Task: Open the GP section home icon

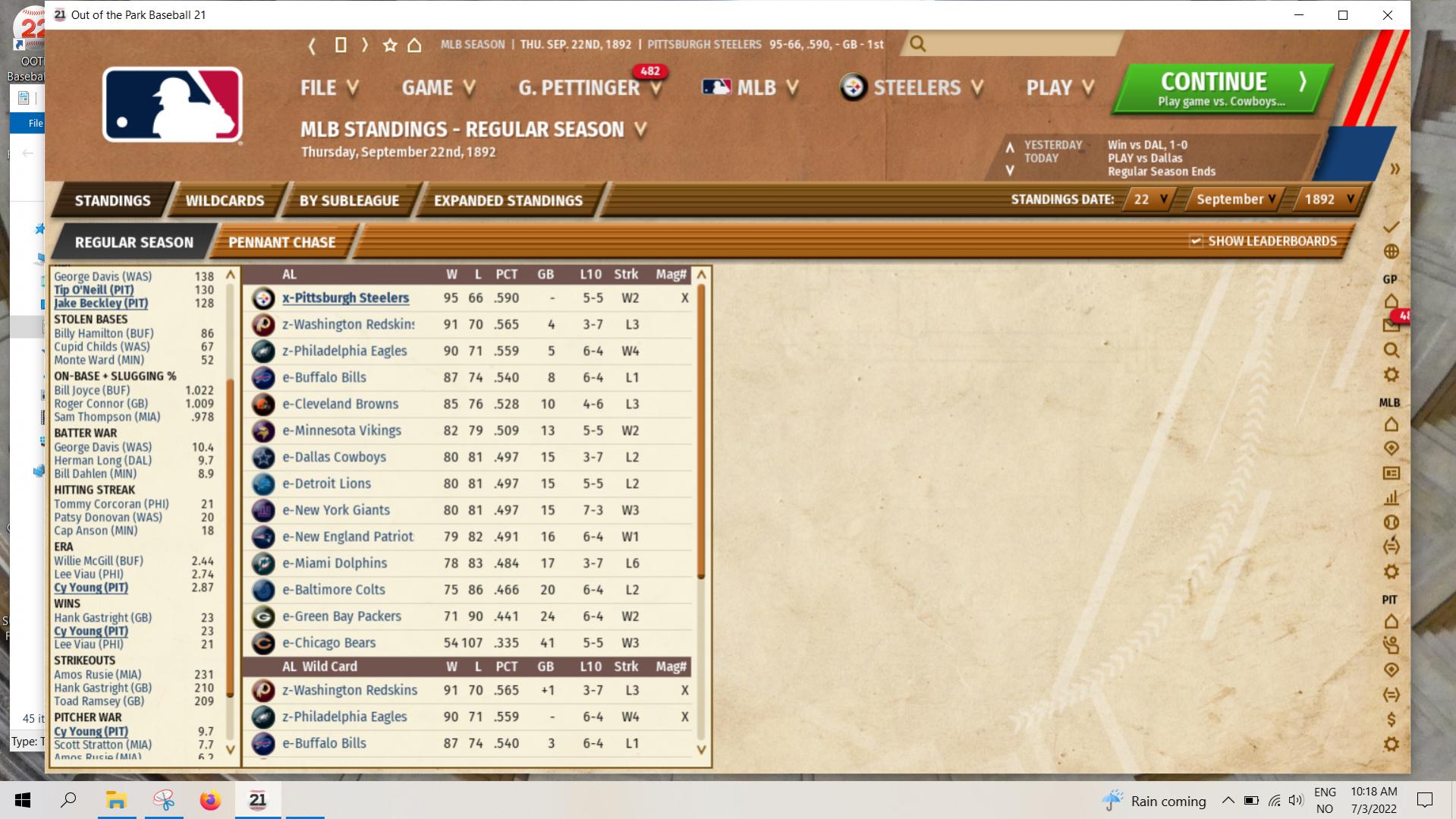Action: click(1391, 301)
